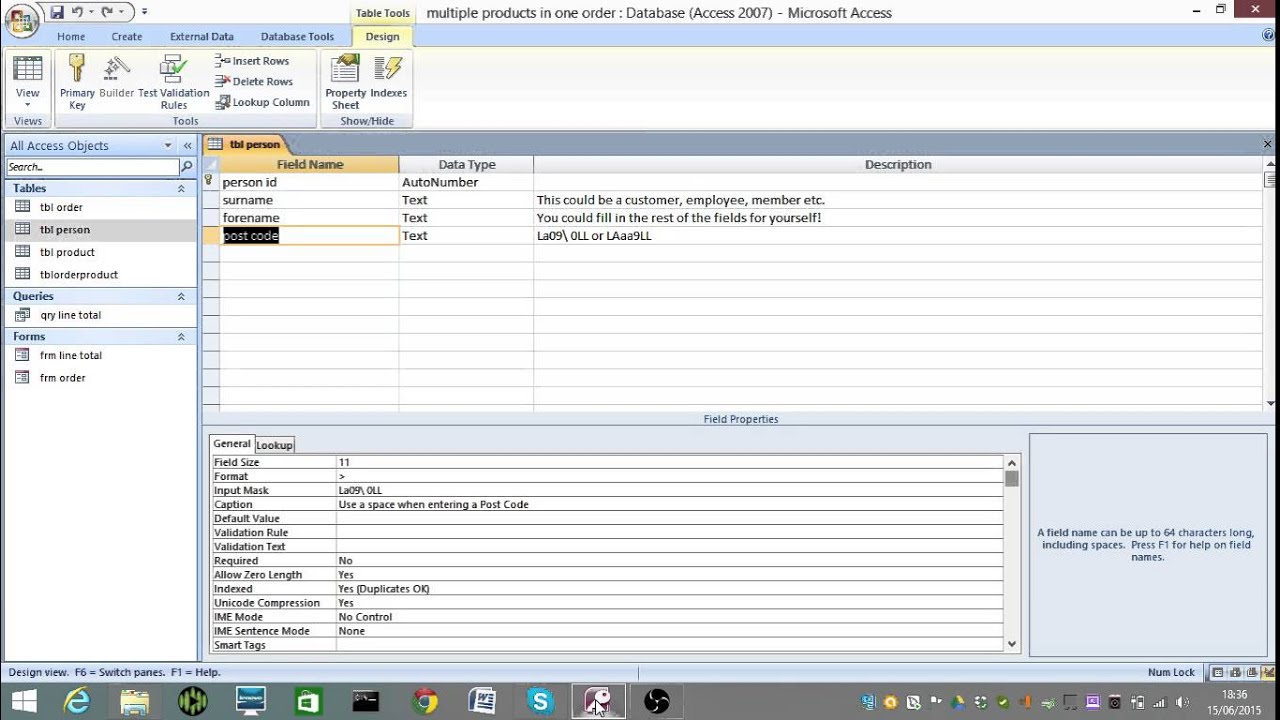Open Skype from taskbar
Screen dimensions: 1280x720
540,701
